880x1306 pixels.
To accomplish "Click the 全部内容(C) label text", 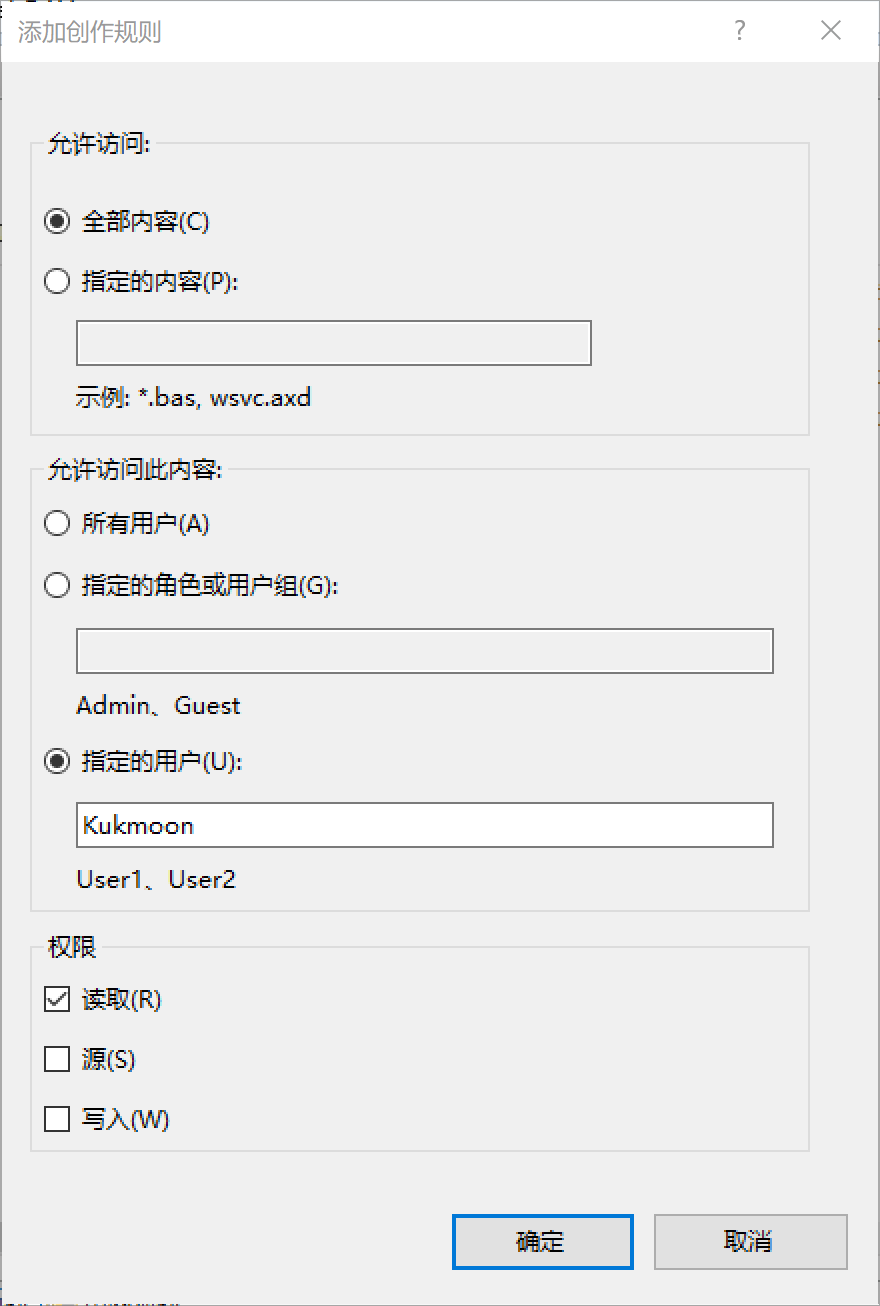I will pos(145,222).
